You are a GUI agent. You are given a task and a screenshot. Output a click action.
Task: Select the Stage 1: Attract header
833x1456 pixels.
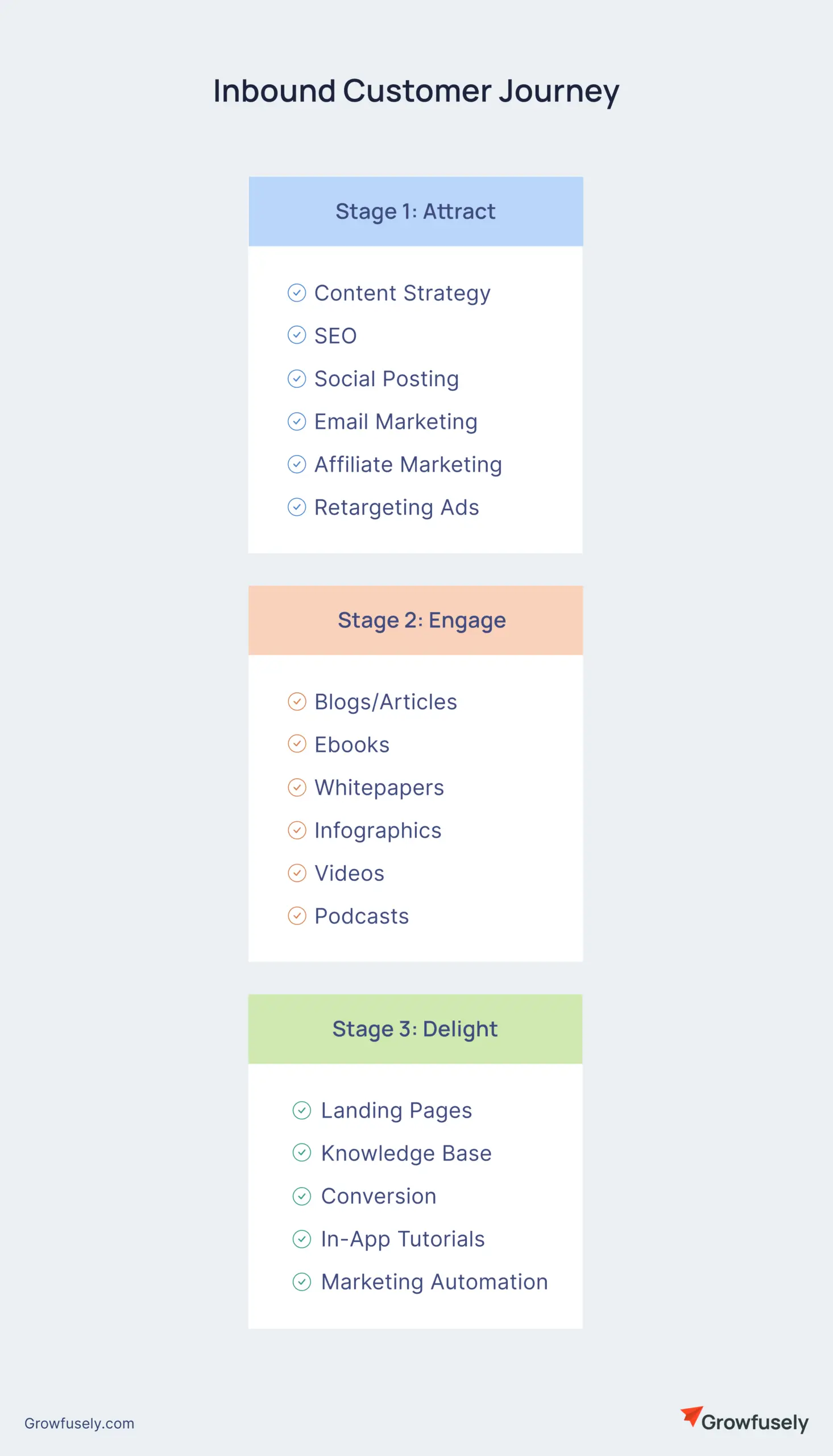(415, 212)
